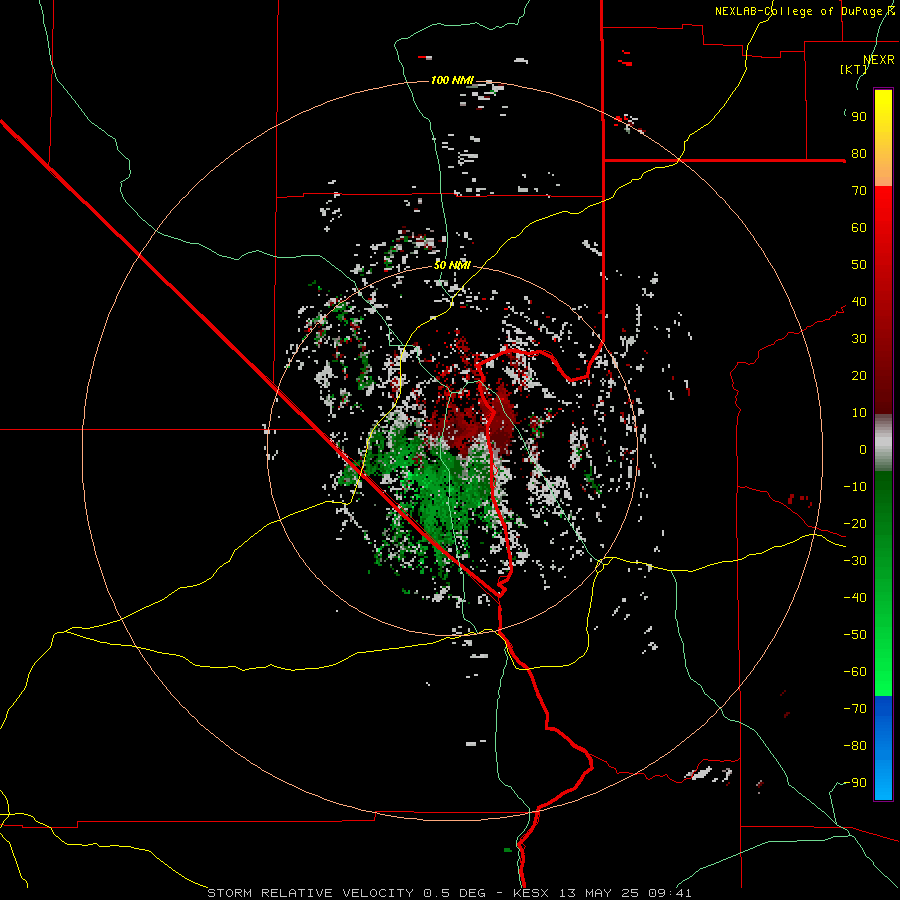Click the KT units label above the color scale
900x900 pixels.
click(x=854, y=69)
